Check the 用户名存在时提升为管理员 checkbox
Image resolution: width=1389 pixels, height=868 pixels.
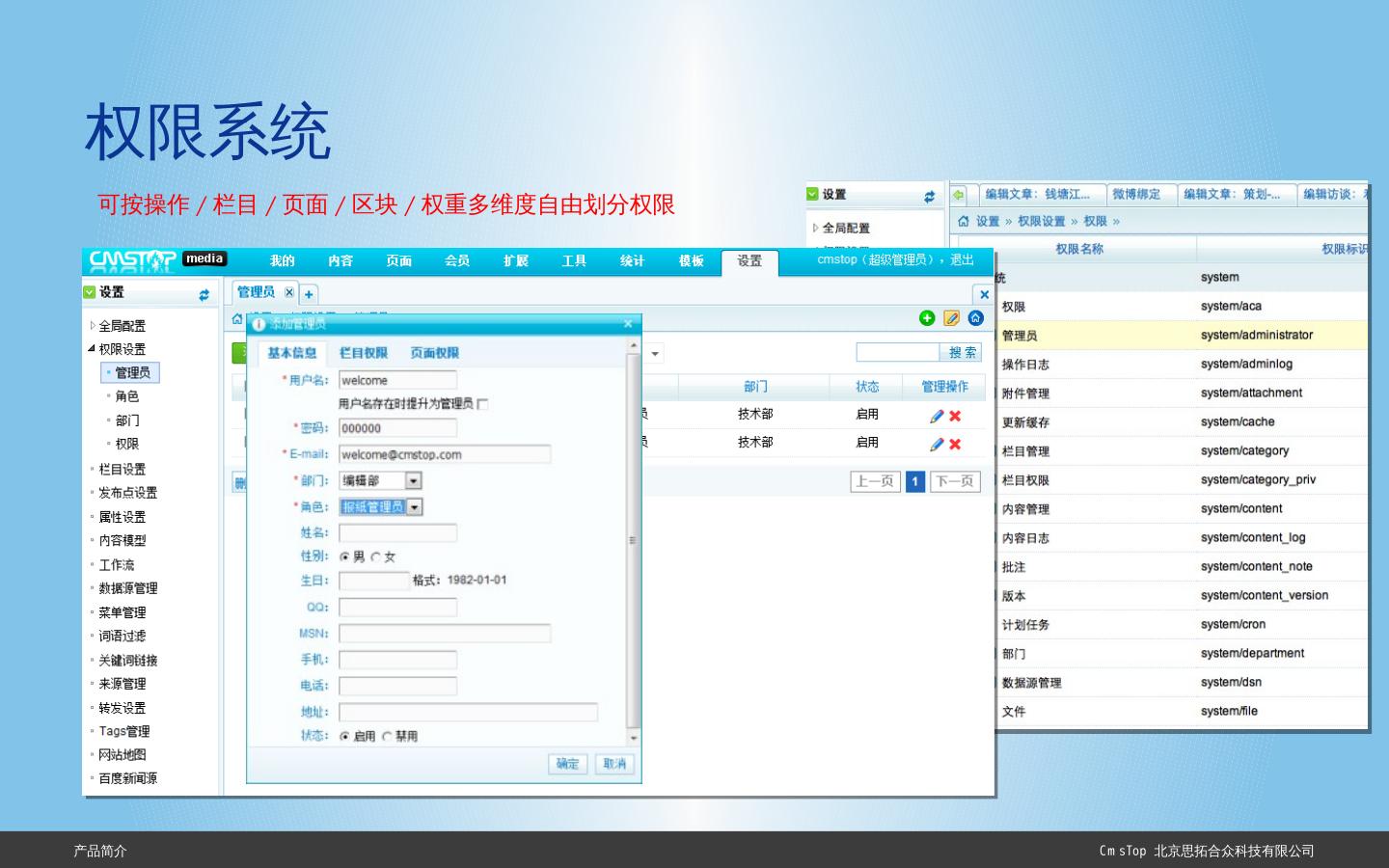coord(482,404)
